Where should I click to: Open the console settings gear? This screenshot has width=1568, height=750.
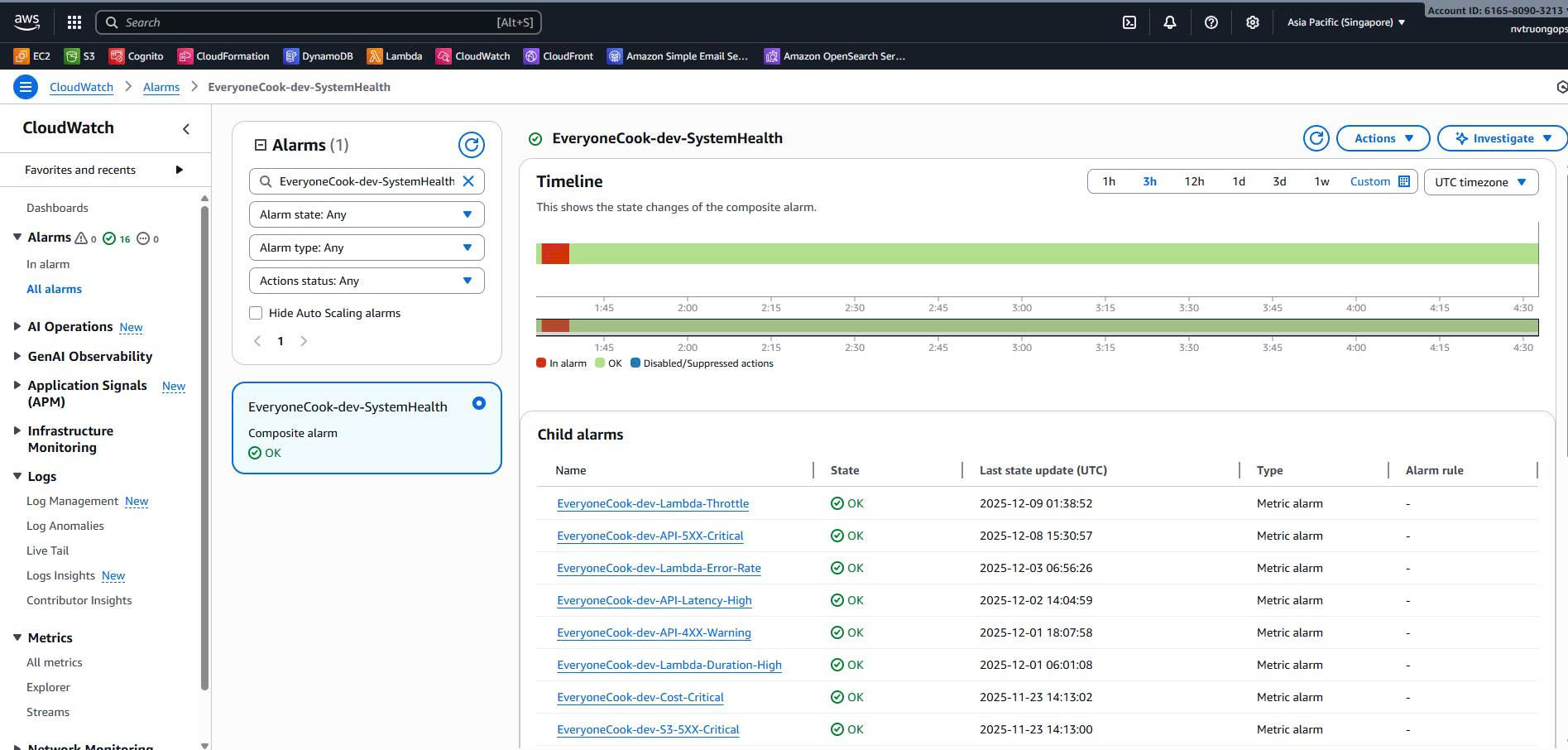[x=1253, y=22]
